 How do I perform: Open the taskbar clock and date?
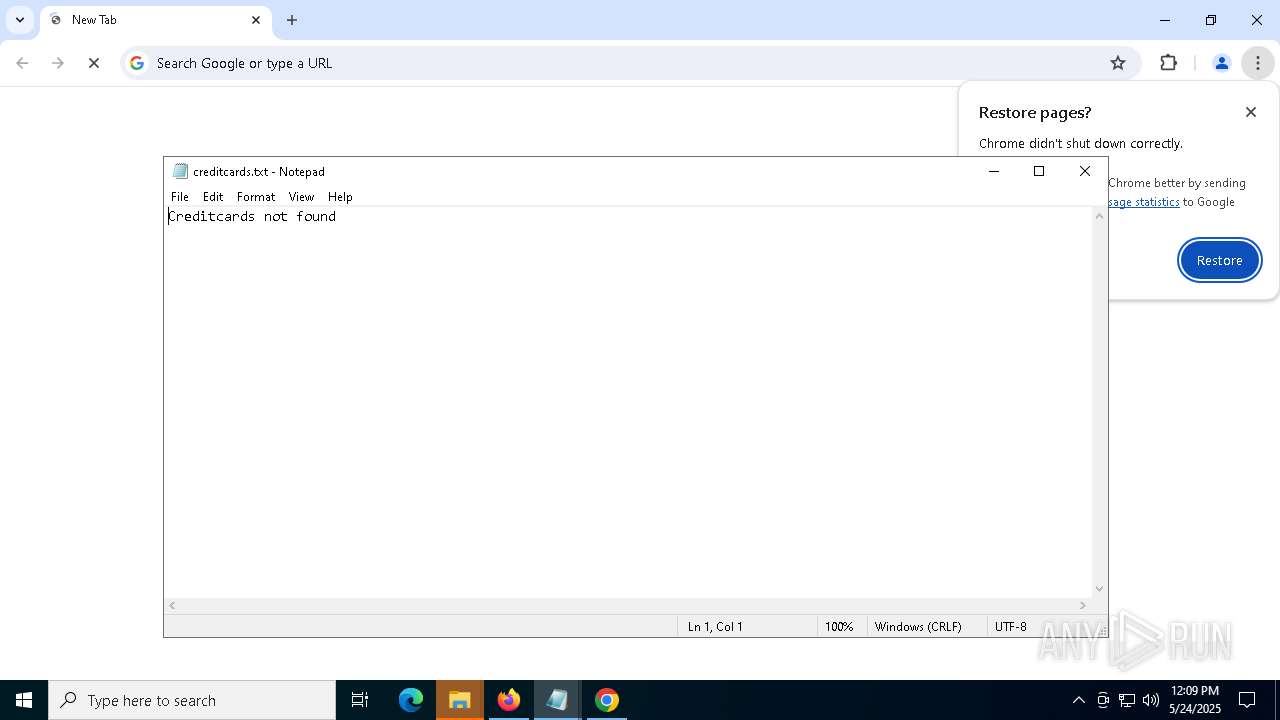pyautogui.click(x=1195, y=700)
